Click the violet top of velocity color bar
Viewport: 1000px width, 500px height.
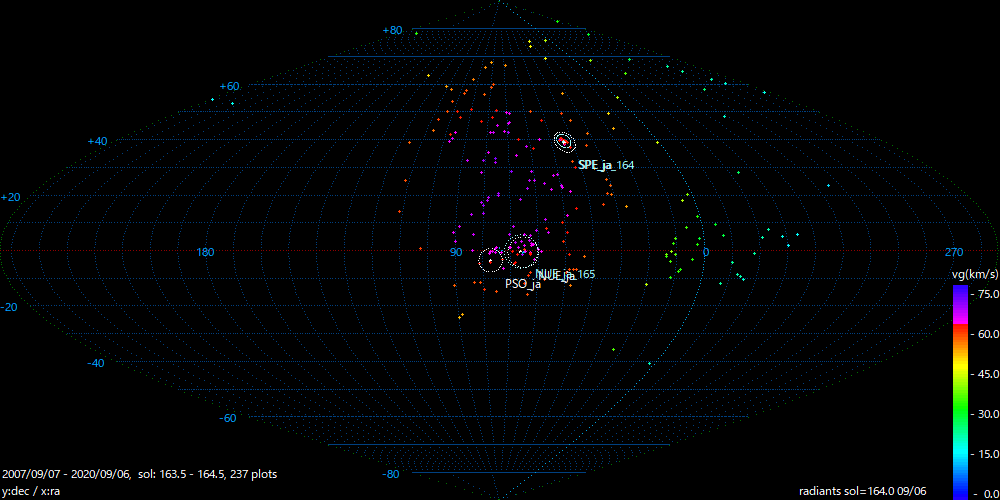tap(960, 292)
